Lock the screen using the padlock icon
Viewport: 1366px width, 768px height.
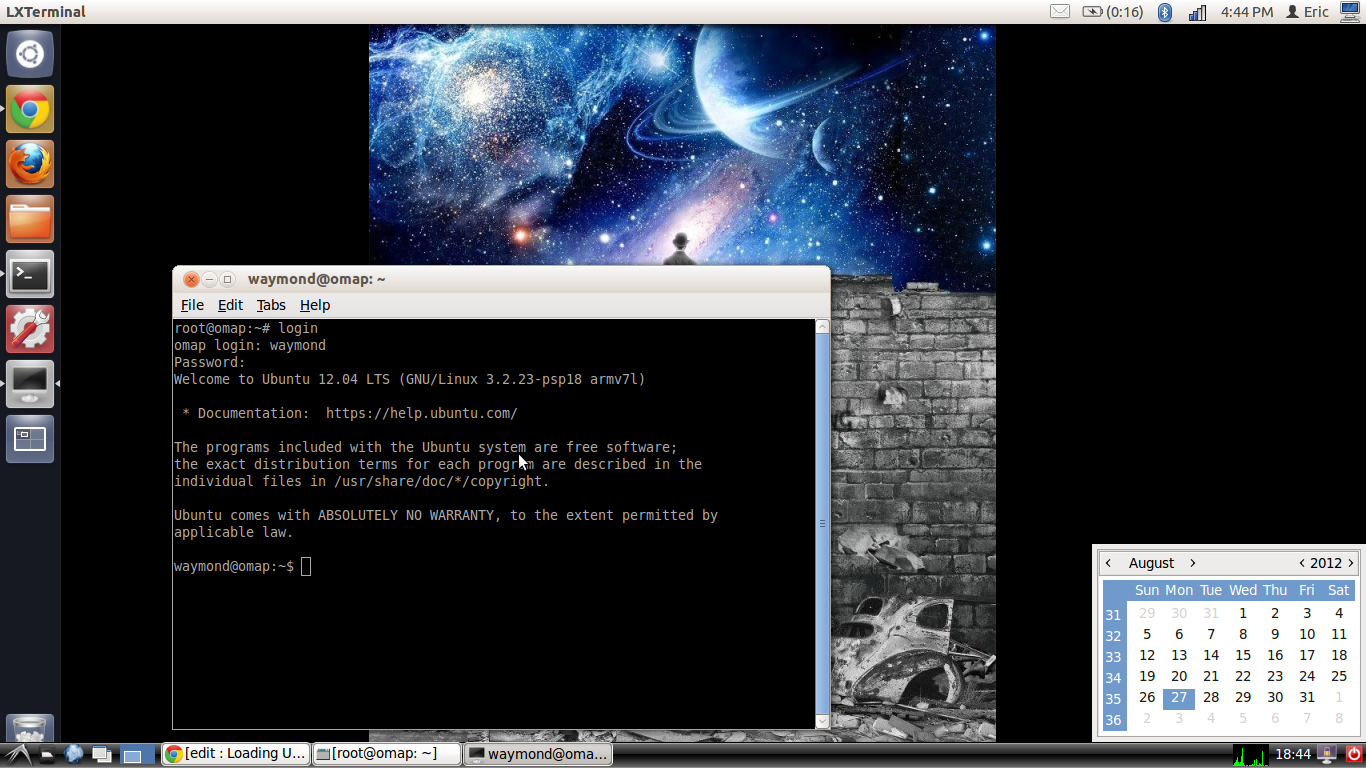(1328, 753)
